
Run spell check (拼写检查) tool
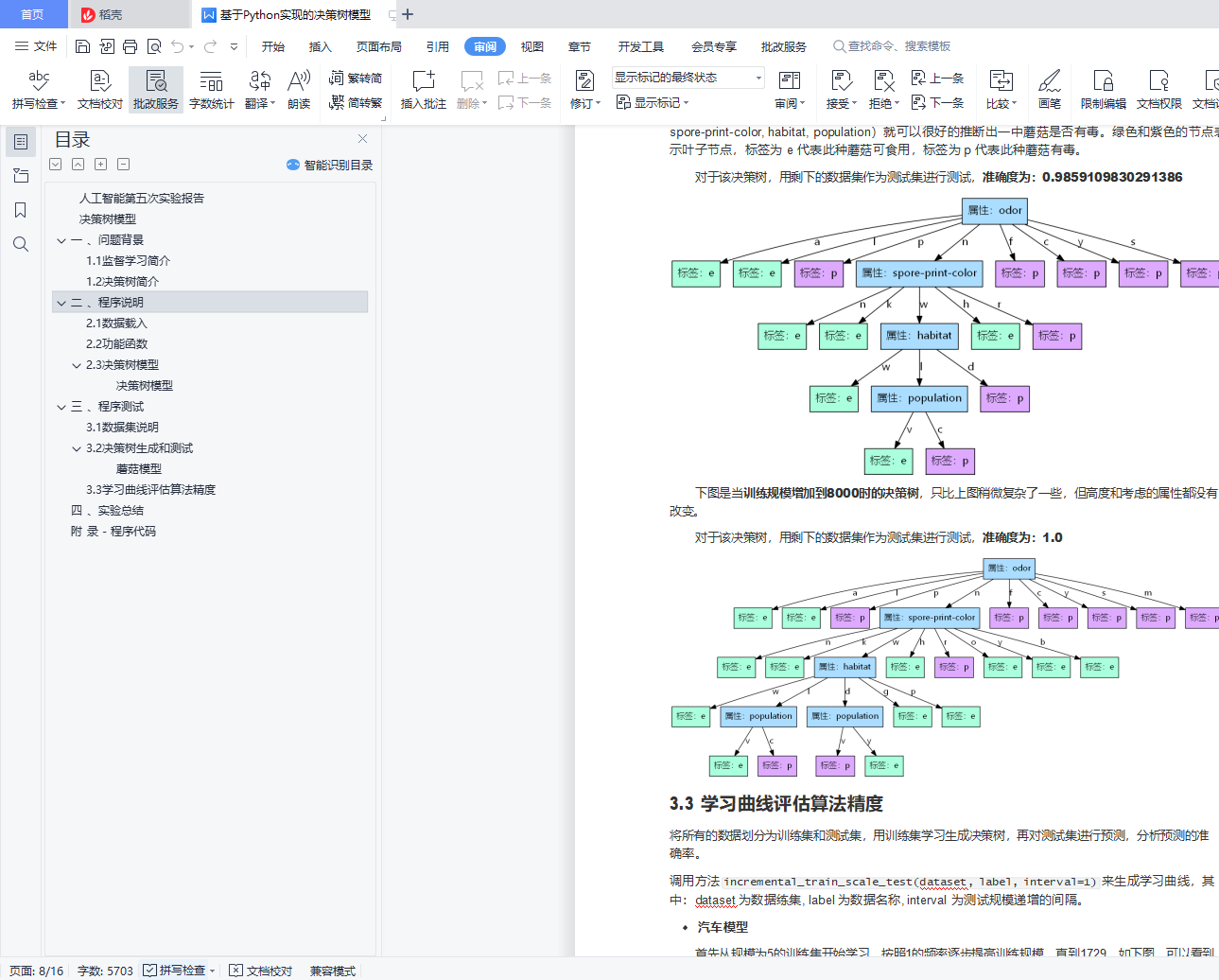click(x=39, y=90)
